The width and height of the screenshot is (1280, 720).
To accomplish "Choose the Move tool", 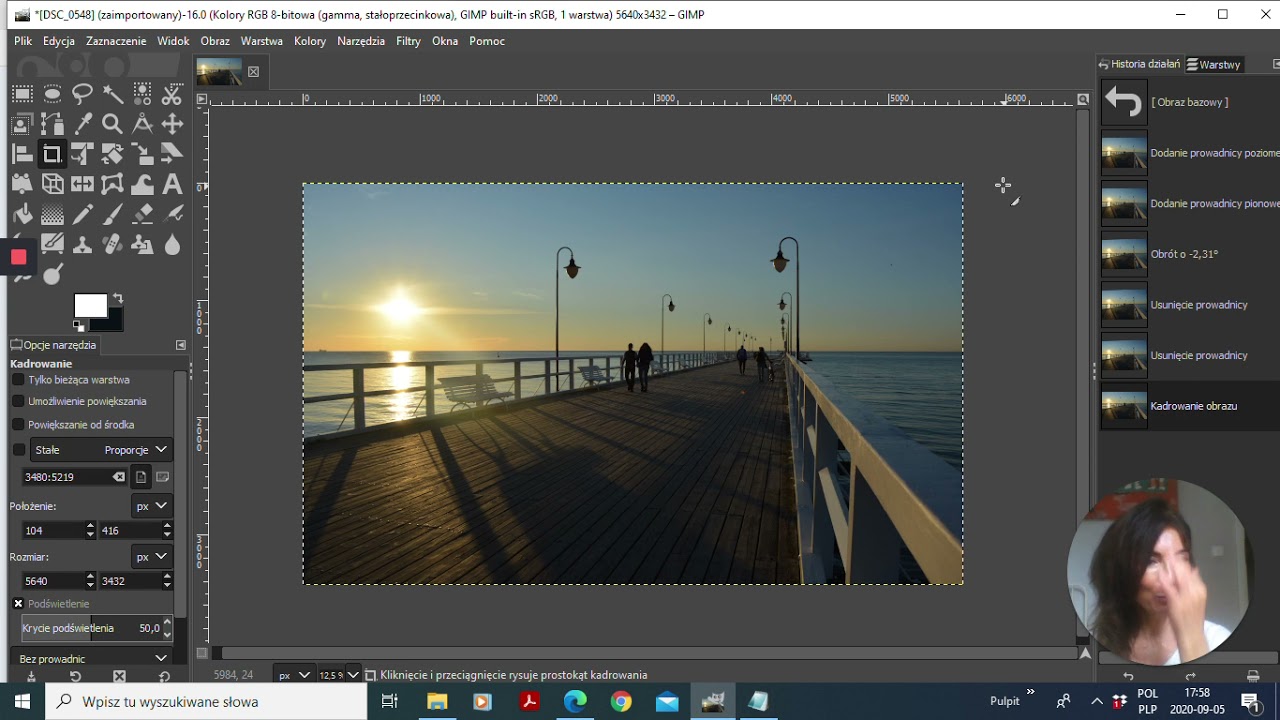I will coord(172,124).
